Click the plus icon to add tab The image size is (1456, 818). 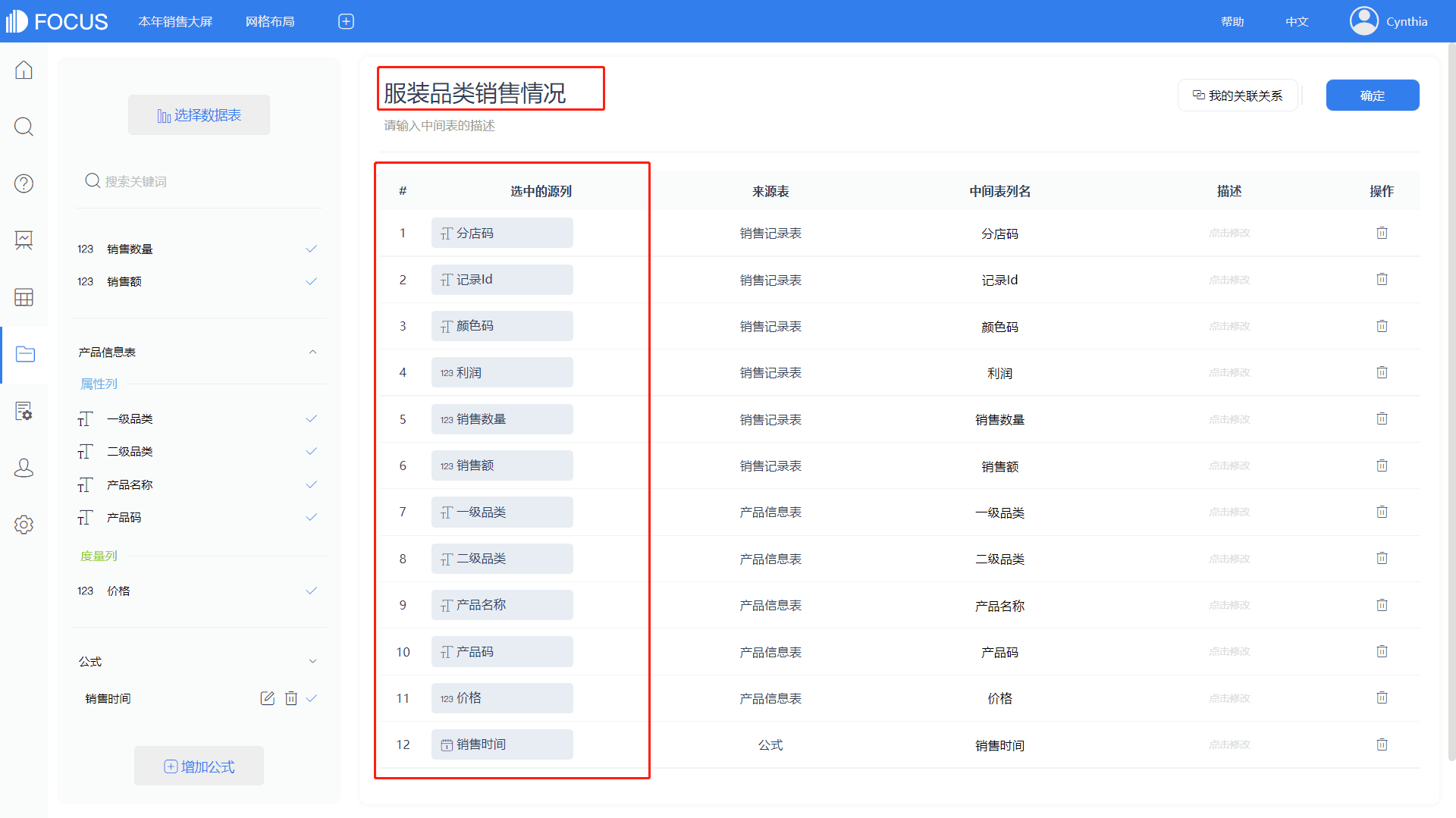point(346,21)
